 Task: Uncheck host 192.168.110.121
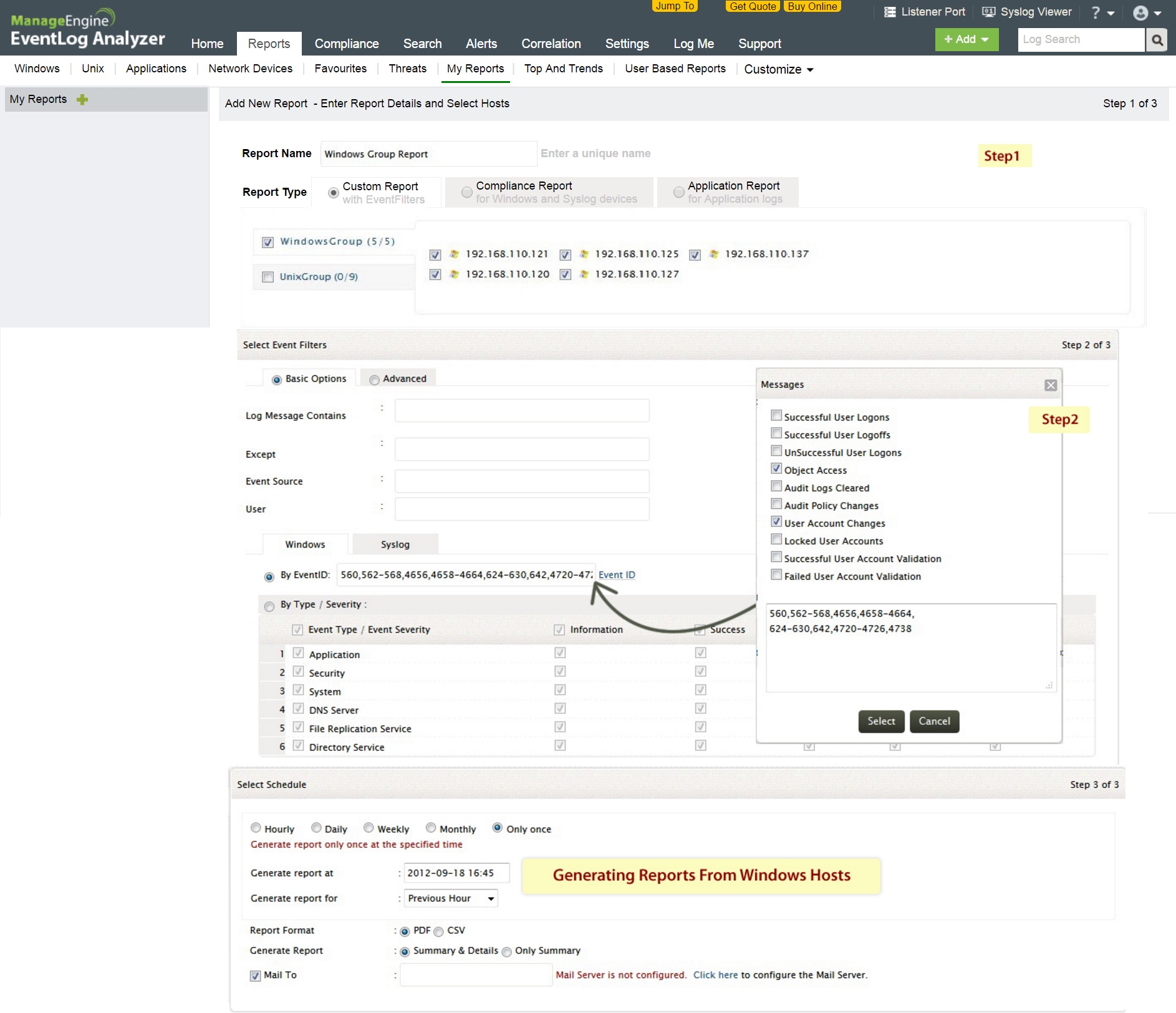coord(435,254)
